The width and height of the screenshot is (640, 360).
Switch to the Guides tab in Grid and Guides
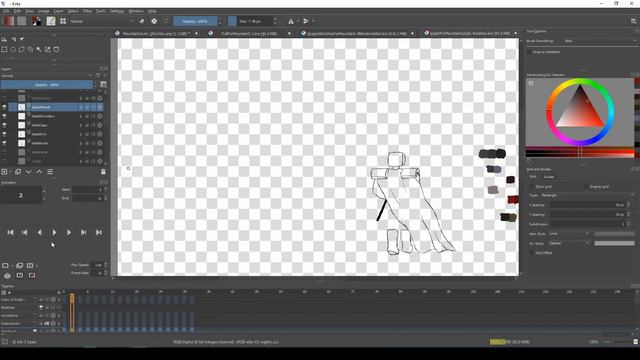[x=549, y=177]
